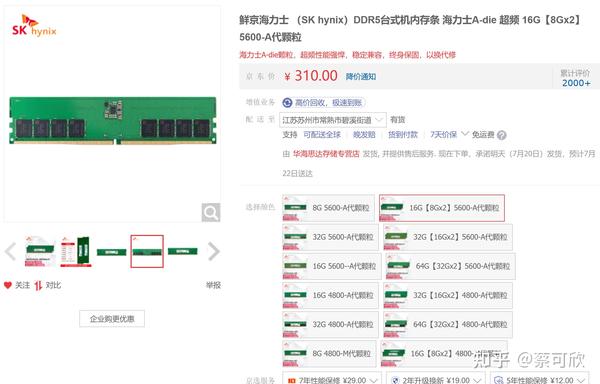Click the large memory module product image

(112, 120)
